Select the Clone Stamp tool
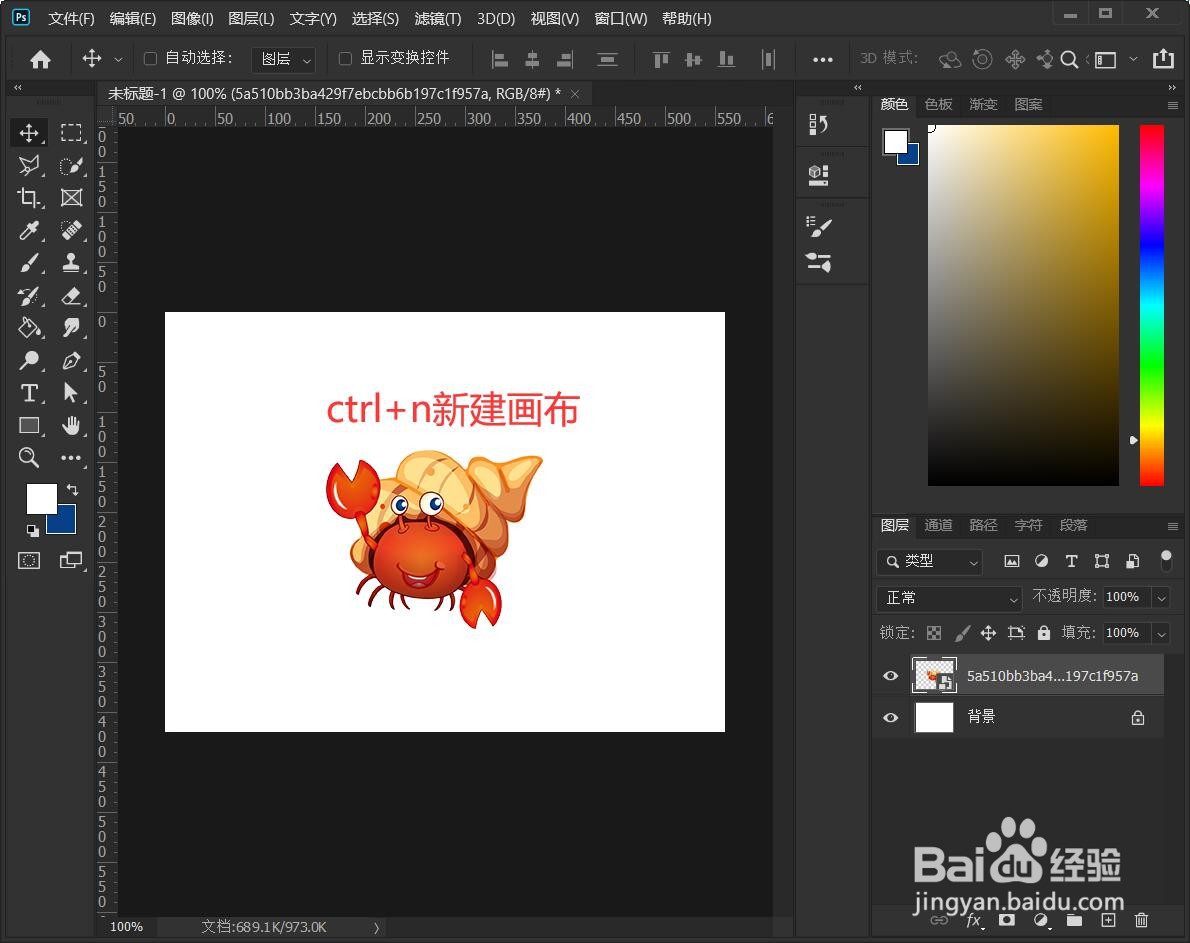Screen dimensions: 1190x943 (x=71, y=262)
